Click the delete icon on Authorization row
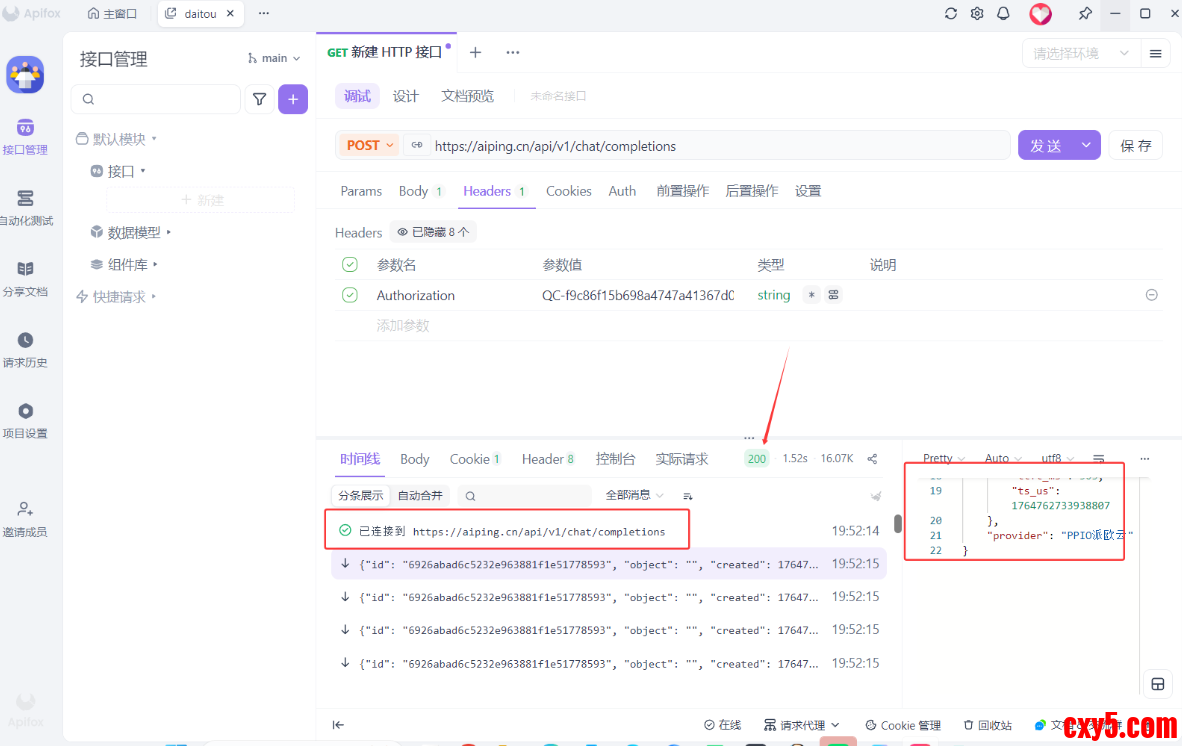This screenshot has height=746, width=1182. (x=1151, y=295)
